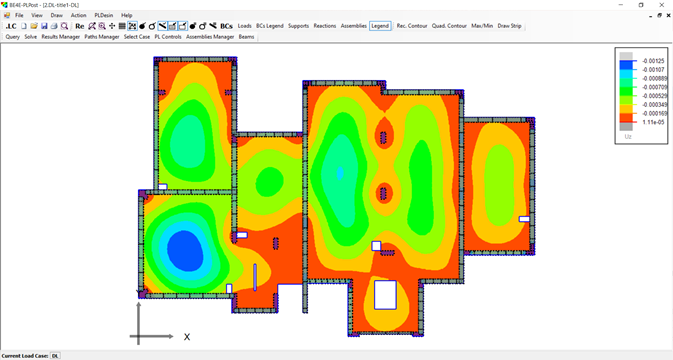The width and height of the screenshot is (673, 360).
Task: Toggle the first highlighted wall assembly icon
Action: [x=172, y=26]
